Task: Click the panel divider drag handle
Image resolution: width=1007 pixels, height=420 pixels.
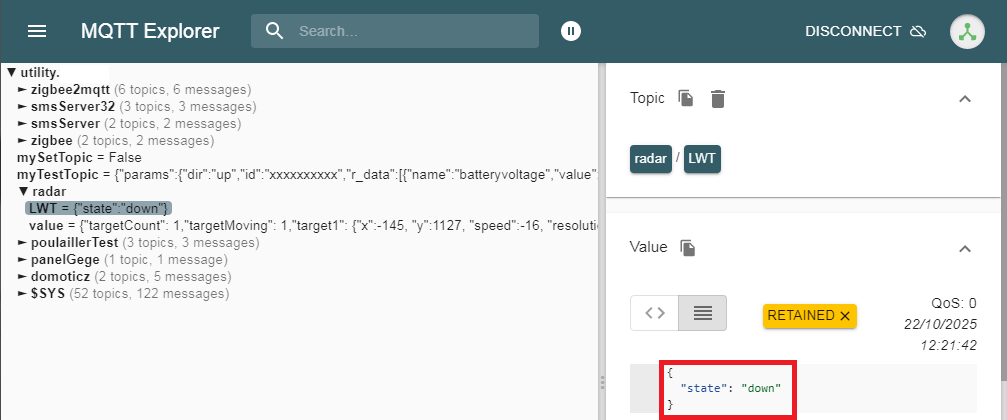Action: coord(601,382)
